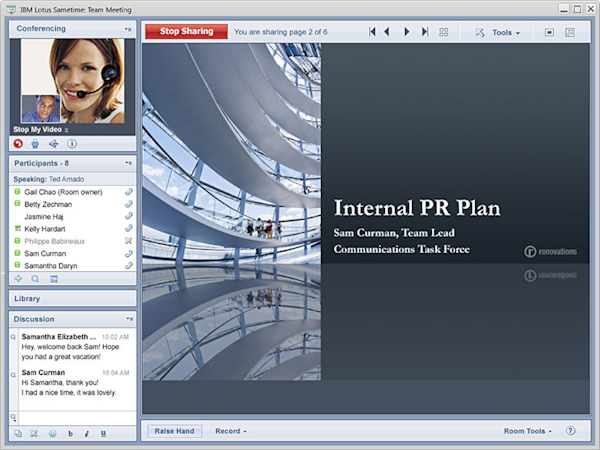The image size is (600, 450).
Task: Expand the Library panel
Action: (72, 298)
